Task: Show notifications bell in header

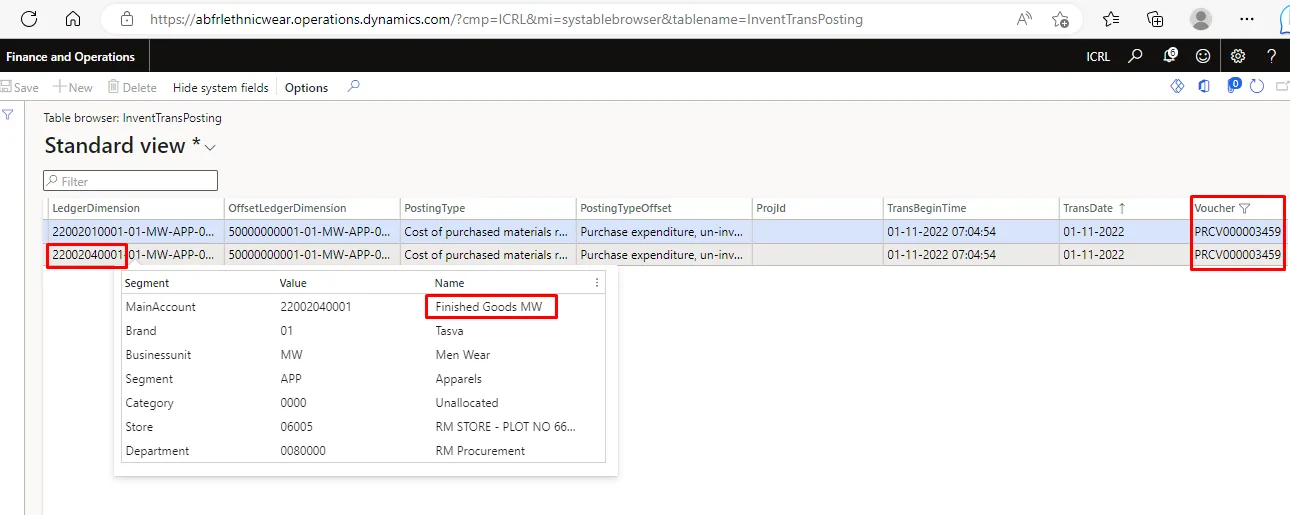Action: [1169, 56]
